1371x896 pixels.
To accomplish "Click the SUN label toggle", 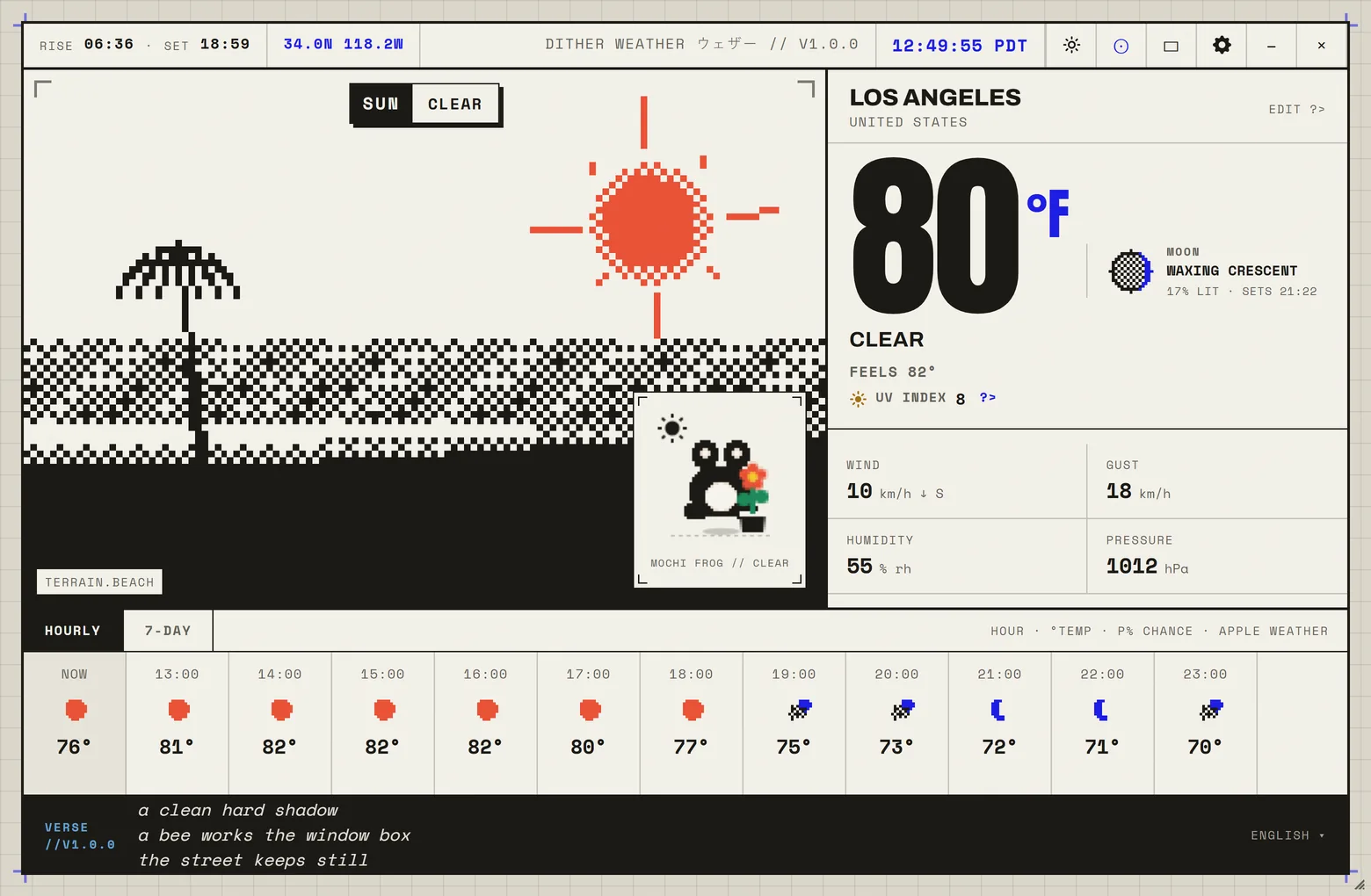I will pos(381,104).
